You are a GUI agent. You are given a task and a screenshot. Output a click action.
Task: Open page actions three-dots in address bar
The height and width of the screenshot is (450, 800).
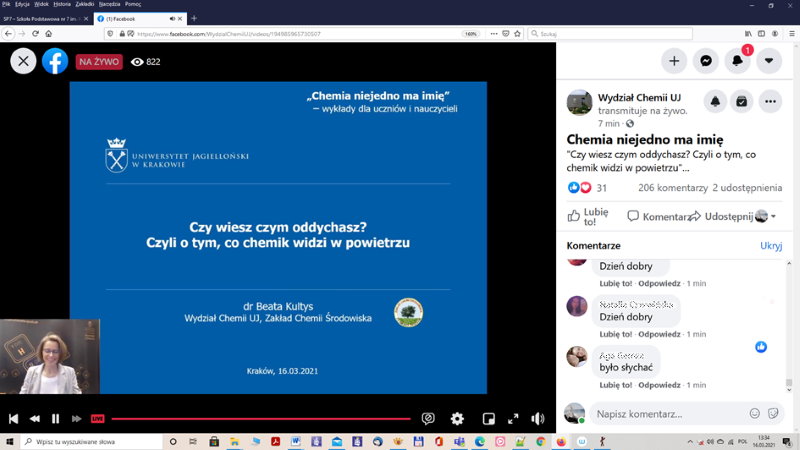[494, 34]
